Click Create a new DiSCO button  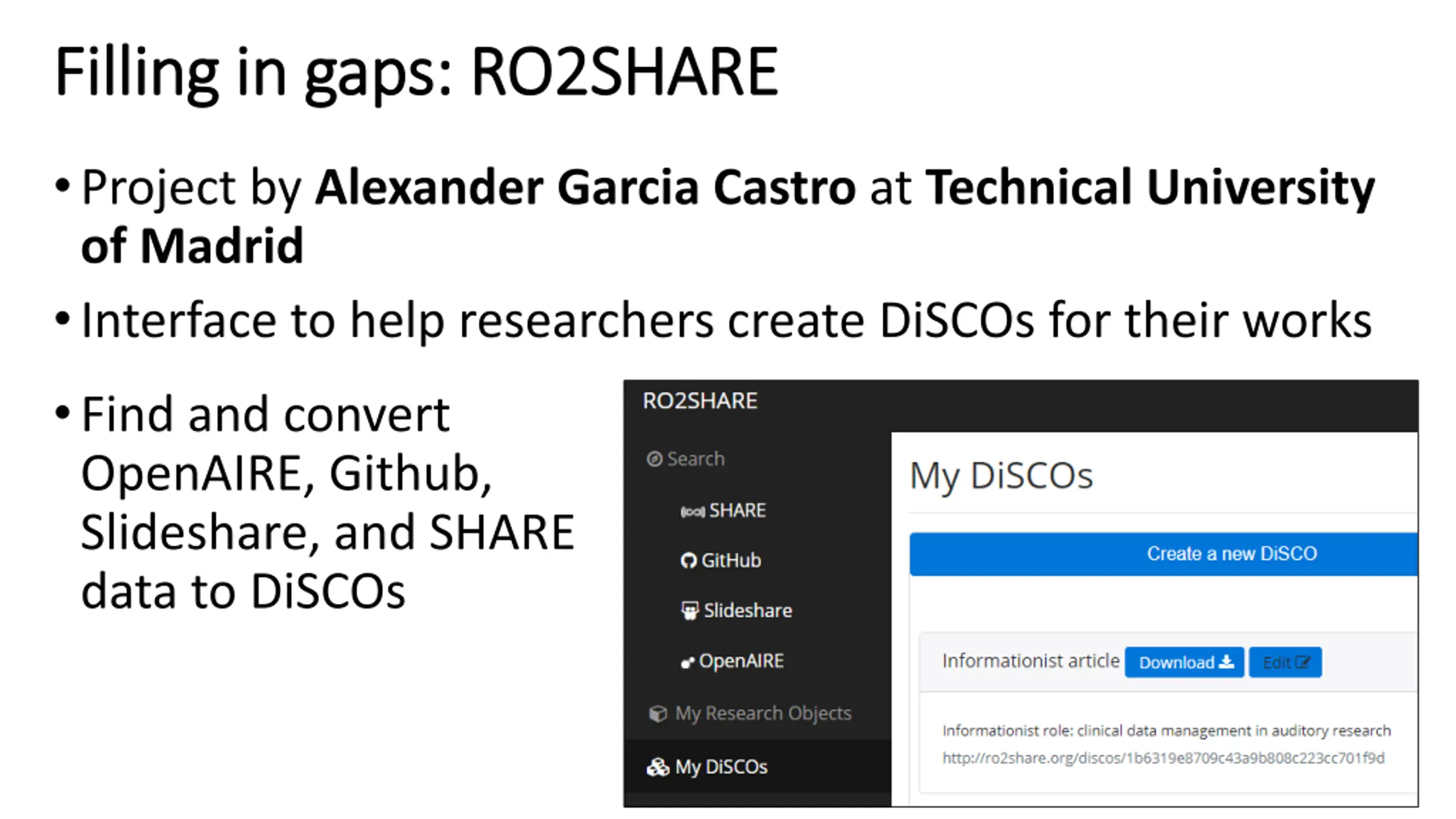tap(1164, 554)
